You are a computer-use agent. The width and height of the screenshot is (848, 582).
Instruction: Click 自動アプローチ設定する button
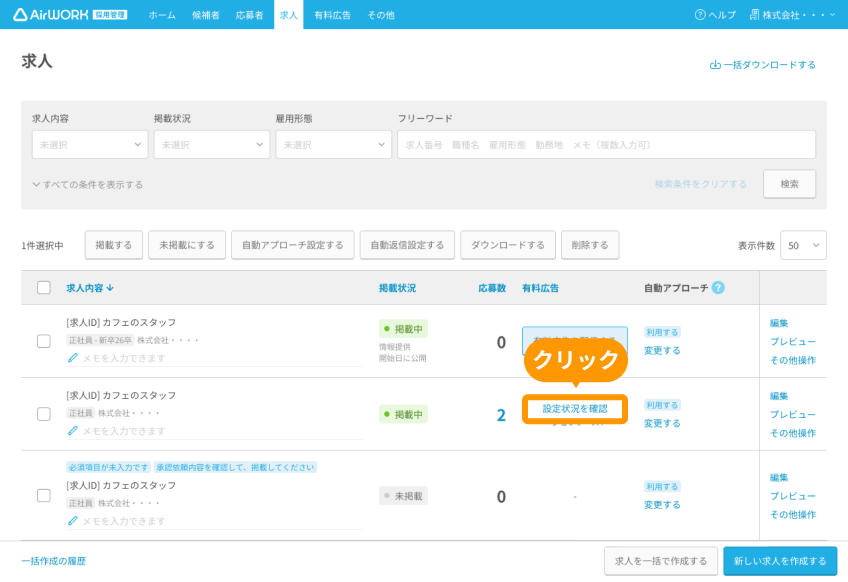pos(293,245)
